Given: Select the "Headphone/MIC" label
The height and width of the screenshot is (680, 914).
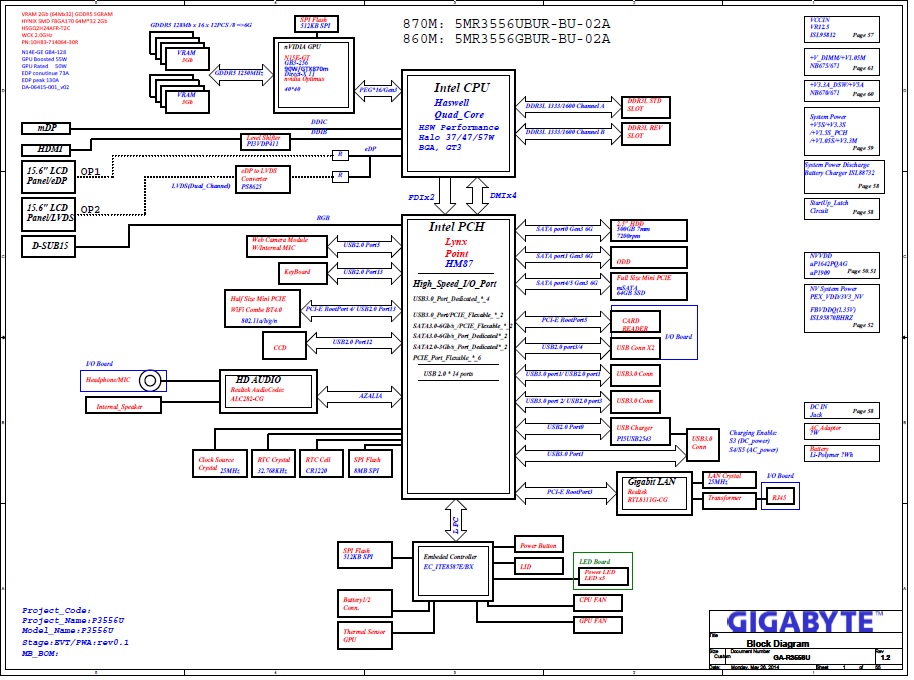Looking at the screenshot, I should click(108, 380).
